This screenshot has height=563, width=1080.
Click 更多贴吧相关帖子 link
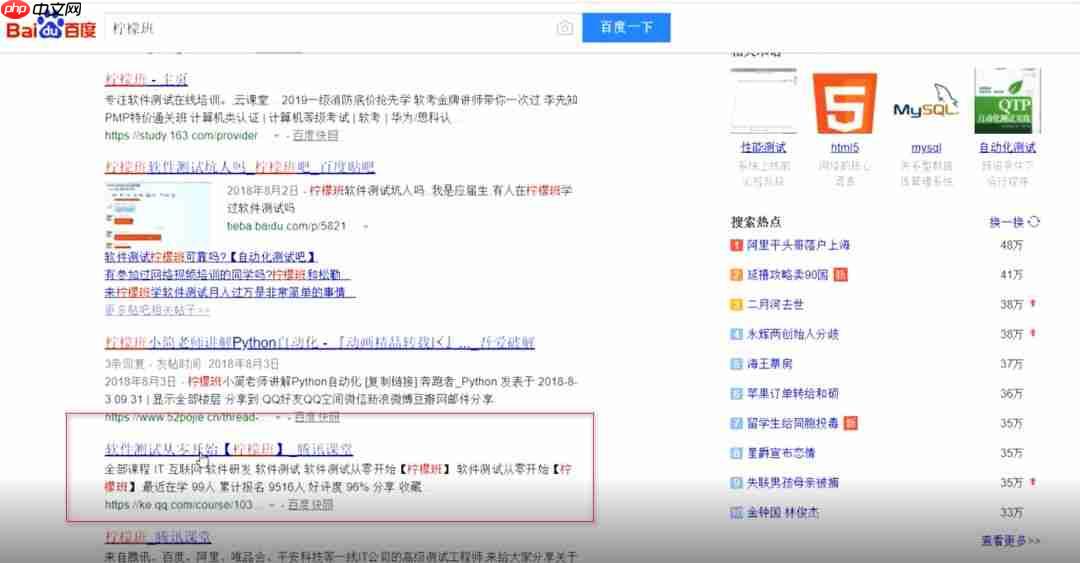(157, 310)
